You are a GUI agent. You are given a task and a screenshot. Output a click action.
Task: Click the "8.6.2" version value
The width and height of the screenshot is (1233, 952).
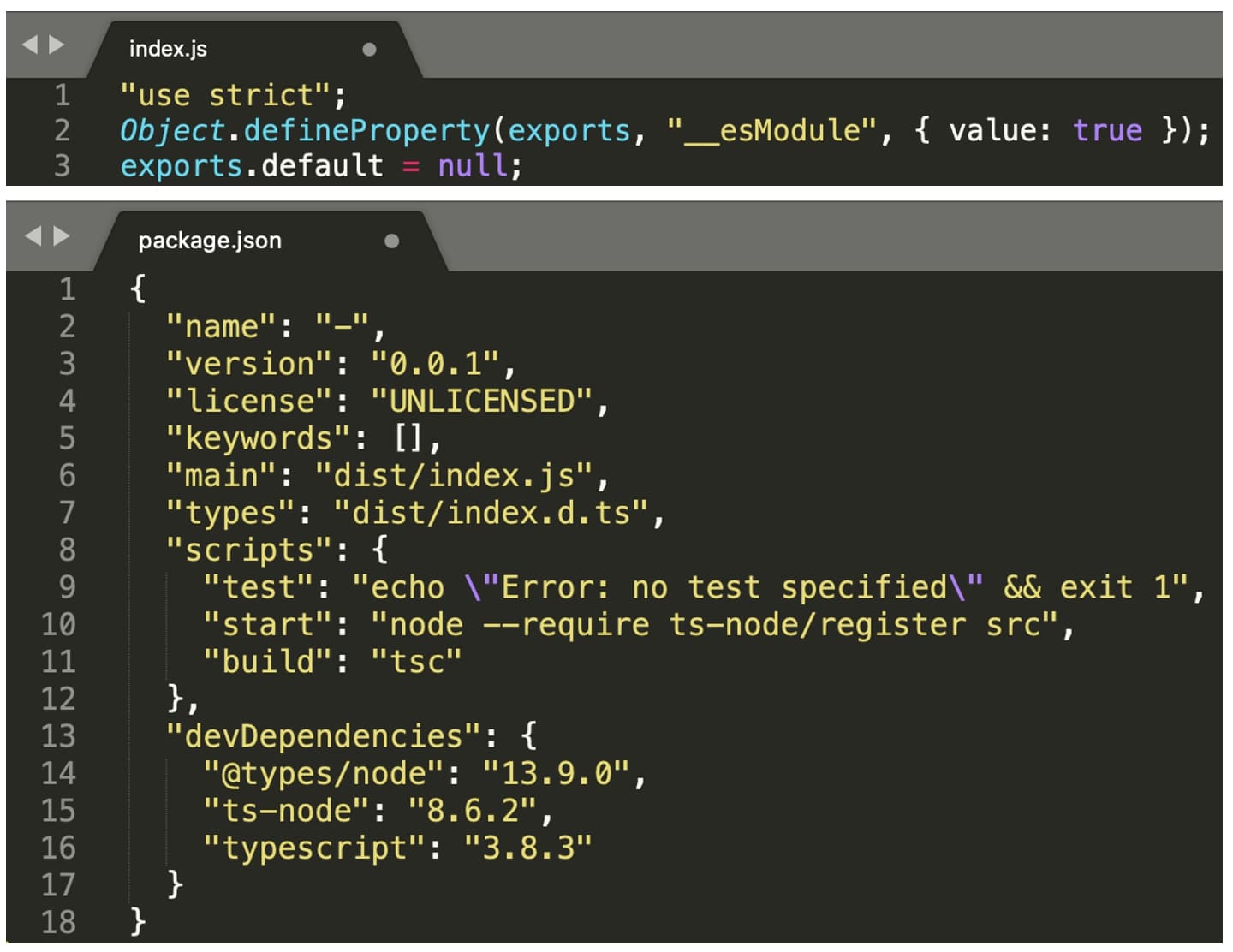[x=473, y=811]
